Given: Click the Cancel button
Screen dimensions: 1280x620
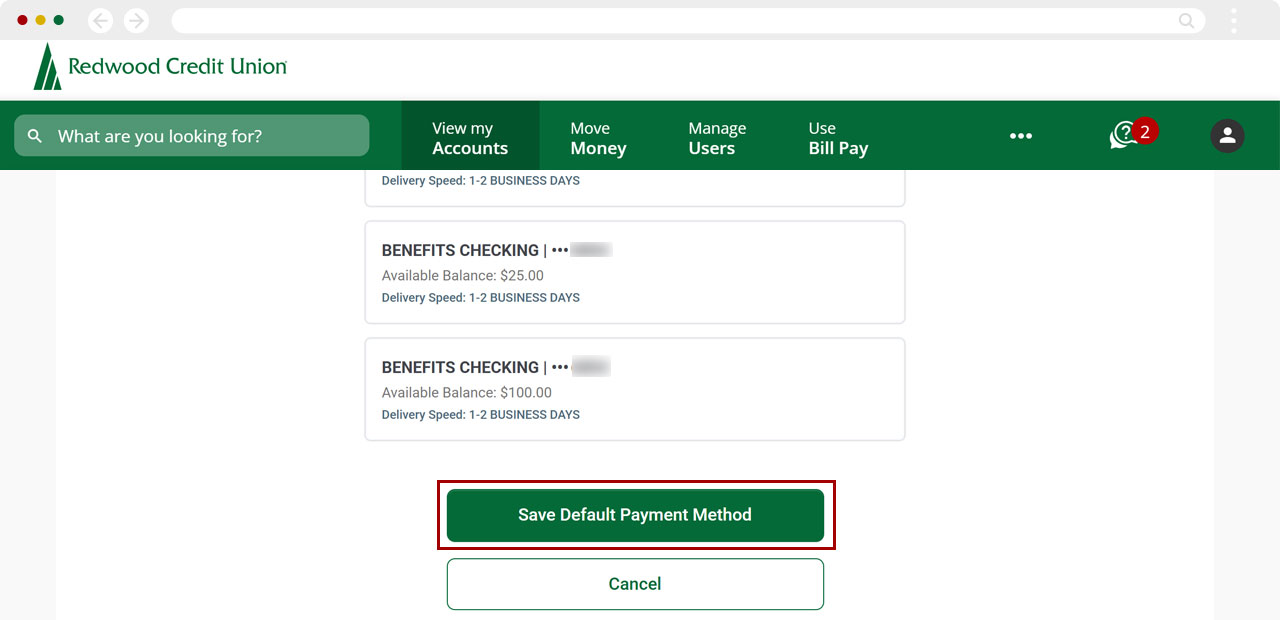Looking at the screenshot, I should (635, 584).
